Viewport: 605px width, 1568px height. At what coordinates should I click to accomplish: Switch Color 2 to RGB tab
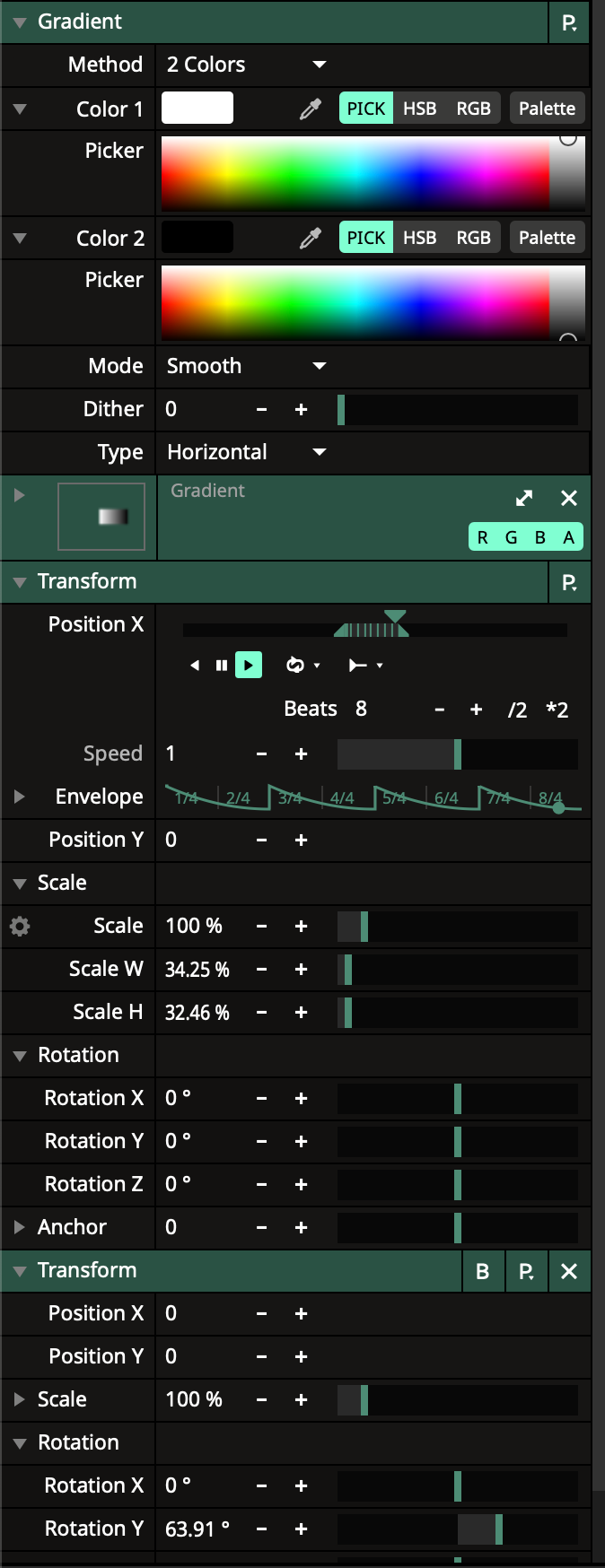pos(473,239)
